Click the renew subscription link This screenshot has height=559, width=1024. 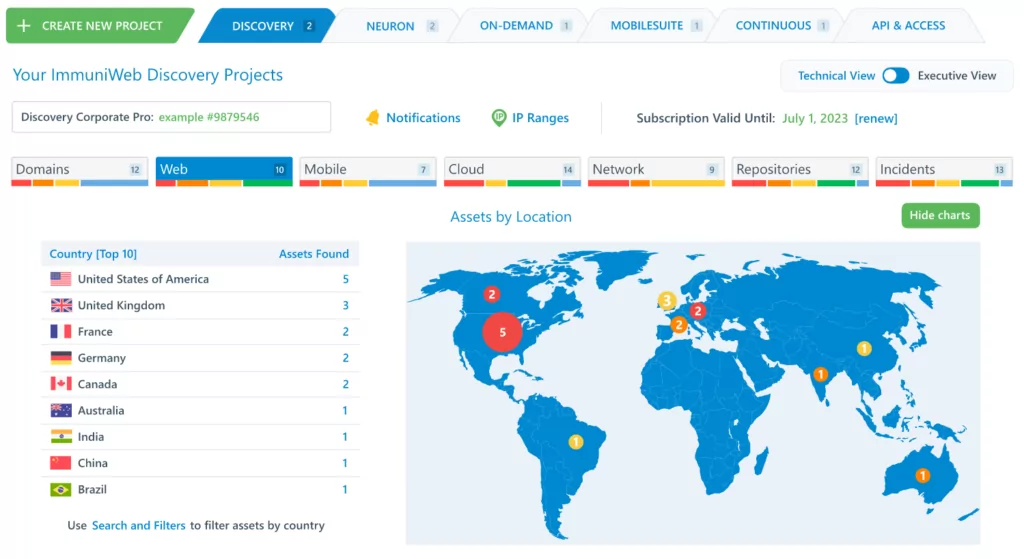click(876, 118)
